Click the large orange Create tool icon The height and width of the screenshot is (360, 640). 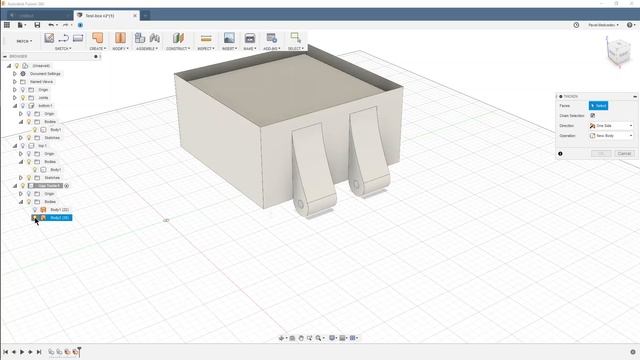(x=97, y=38)
